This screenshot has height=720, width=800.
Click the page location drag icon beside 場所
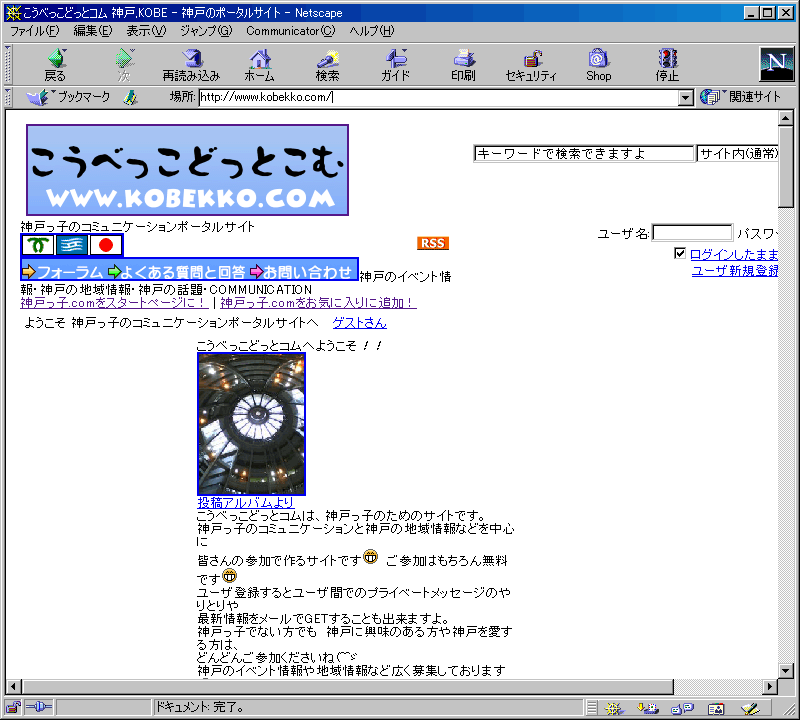[131, 97]
